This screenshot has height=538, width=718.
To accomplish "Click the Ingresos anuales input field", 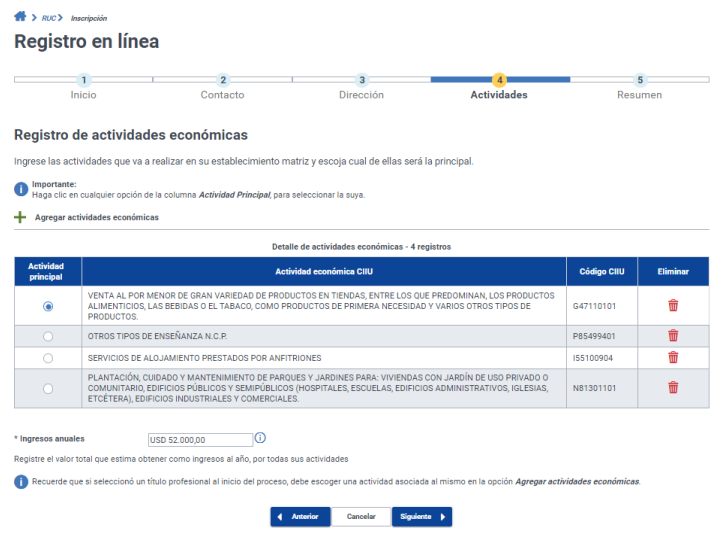I will pos(200,440).
